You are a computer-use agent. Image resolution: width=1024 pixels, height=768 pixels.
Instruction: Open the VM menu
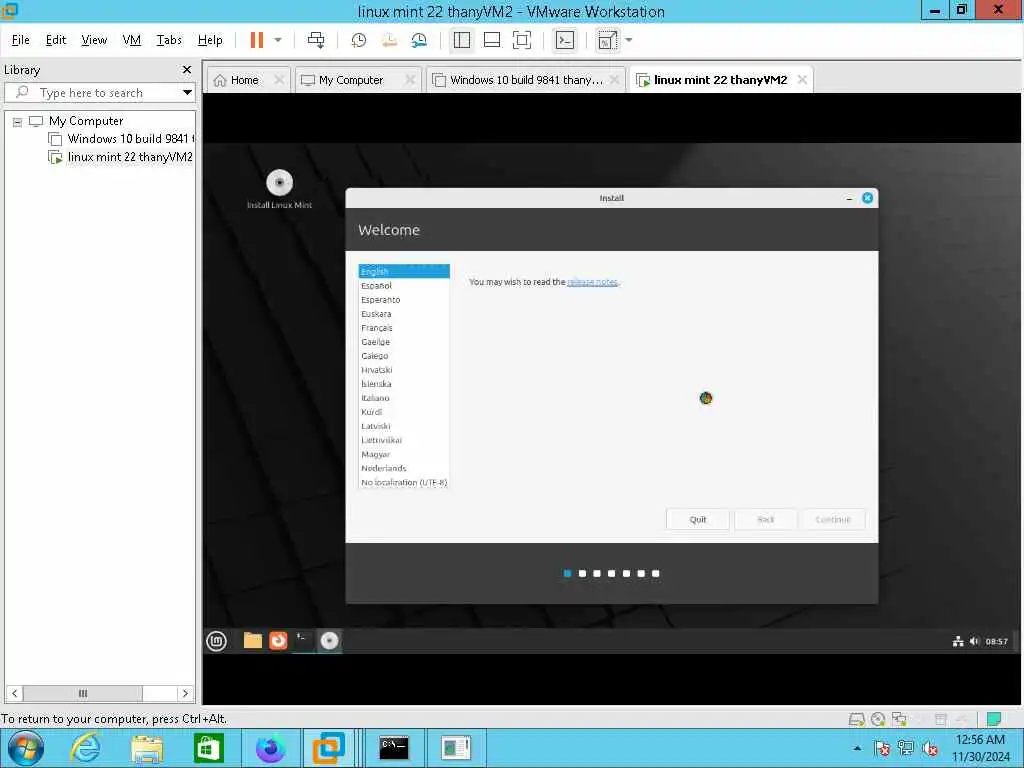(x=131, y=40)
